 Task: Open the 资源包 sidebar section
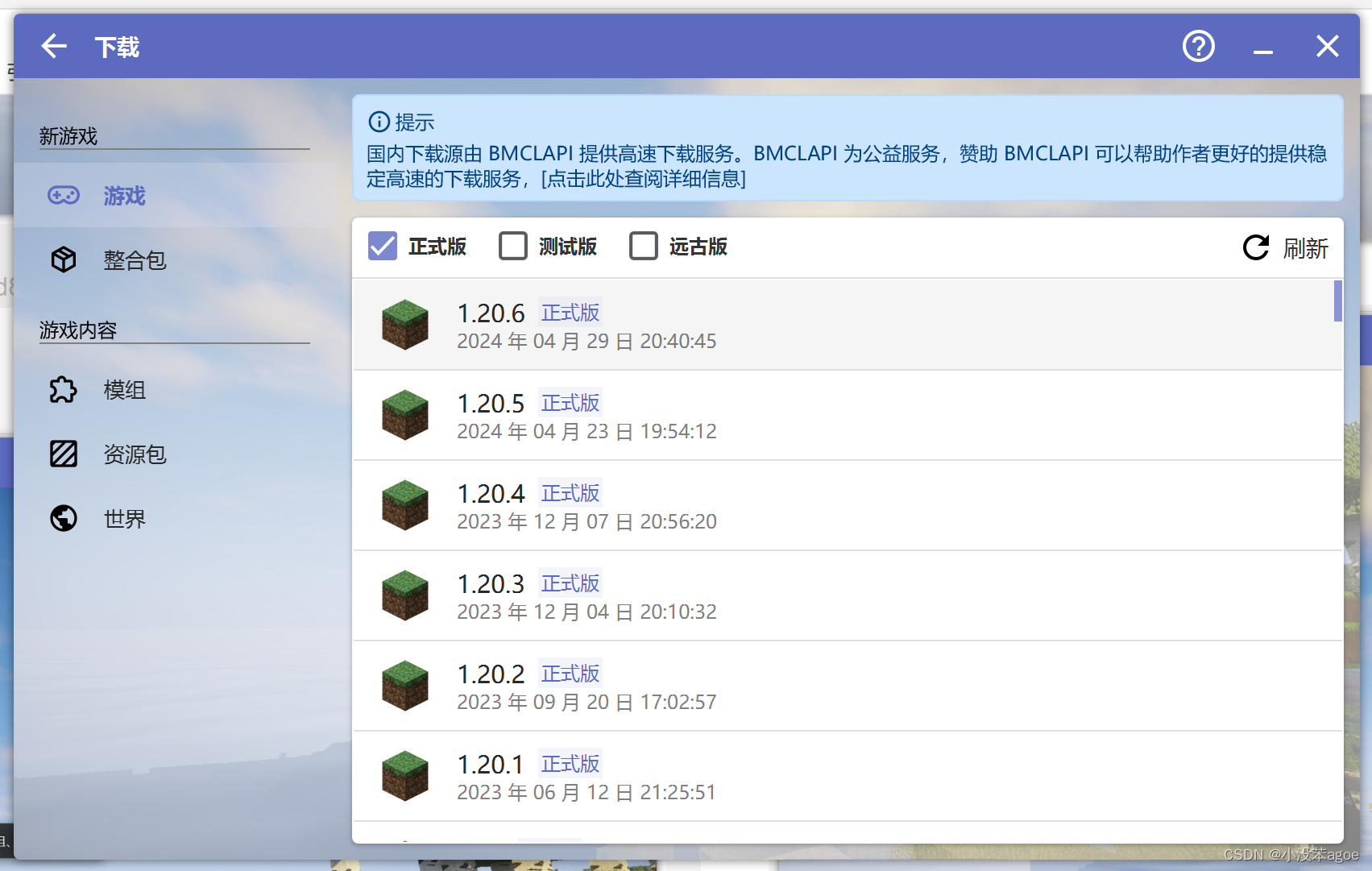pos(176,454)
